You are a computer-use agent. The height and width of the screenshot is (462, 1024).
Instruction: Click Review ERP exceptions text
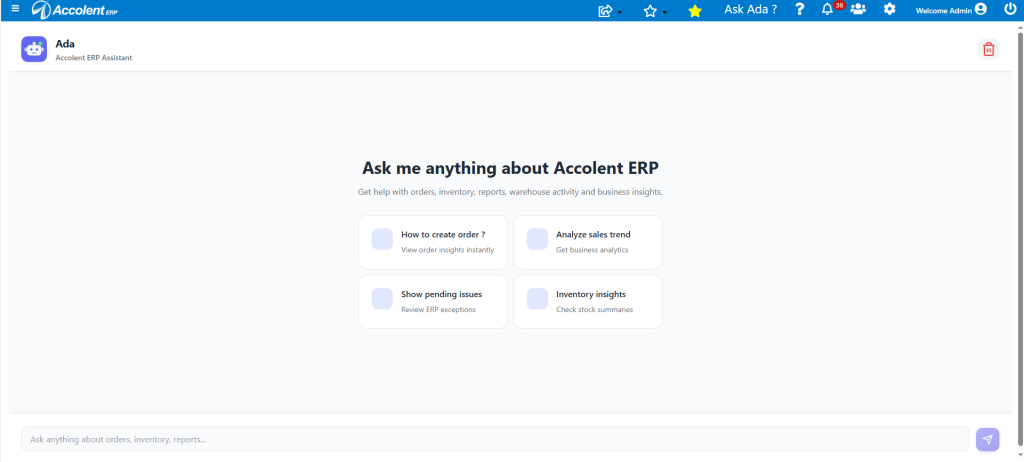tap(438, 309)
